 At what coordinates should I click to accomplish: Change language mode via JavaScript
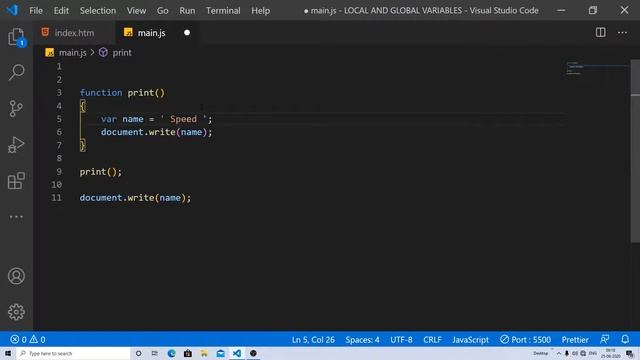point(470,340)
